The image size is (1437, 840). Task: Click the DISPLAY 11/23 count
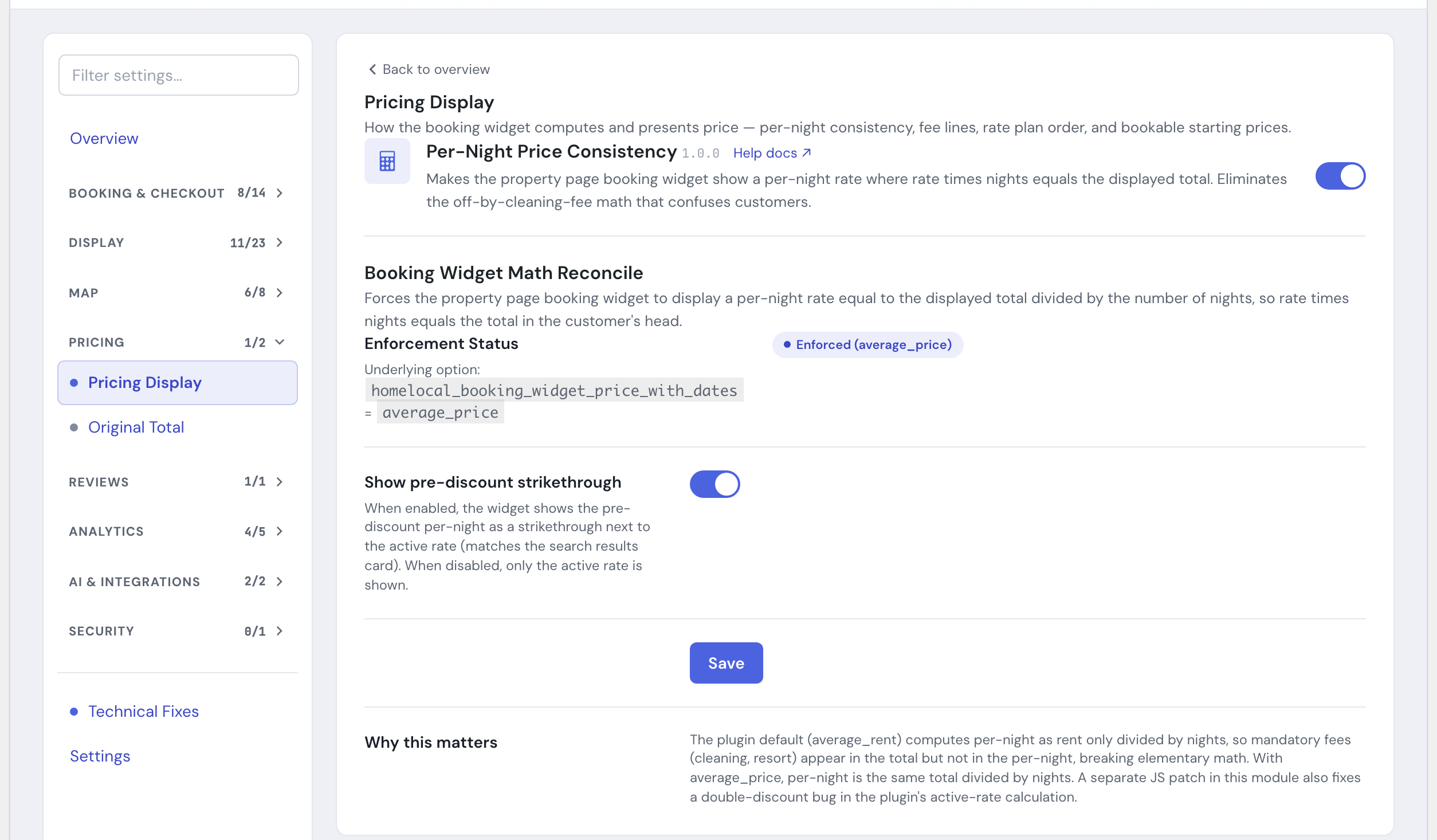click(248, 243)
